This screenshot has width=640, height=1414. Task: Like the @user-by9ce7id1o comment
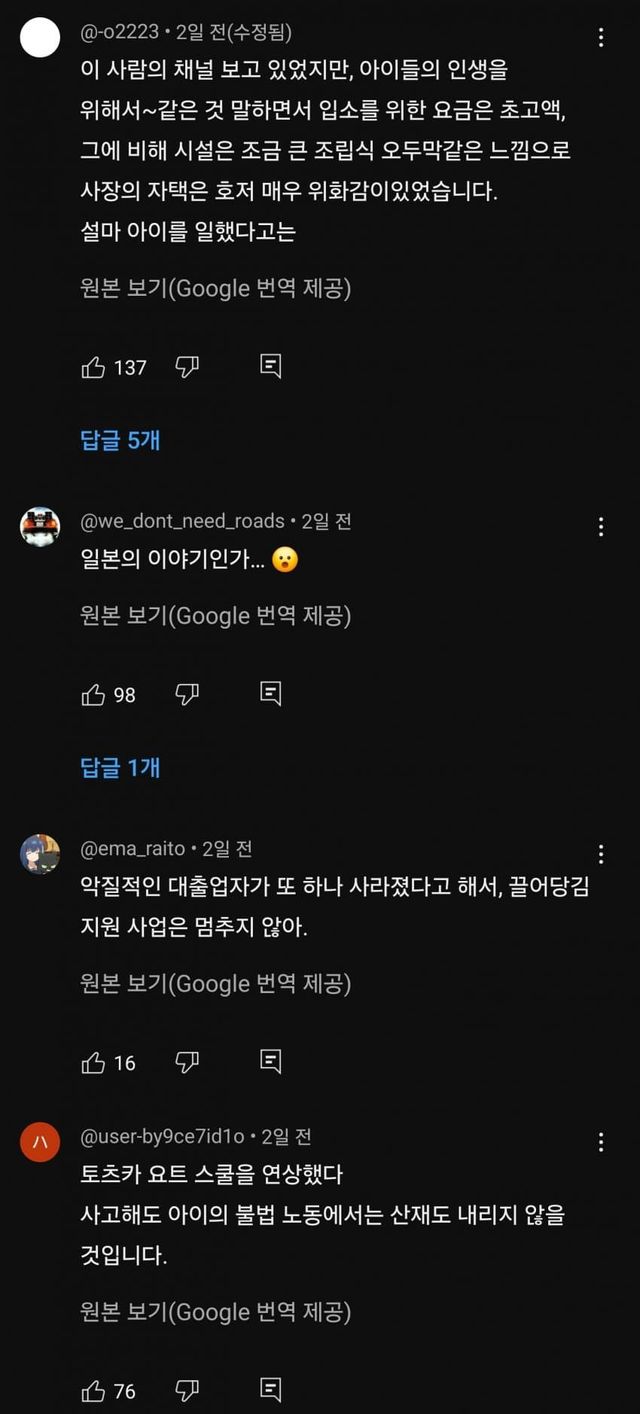(x=93, y=1390)
